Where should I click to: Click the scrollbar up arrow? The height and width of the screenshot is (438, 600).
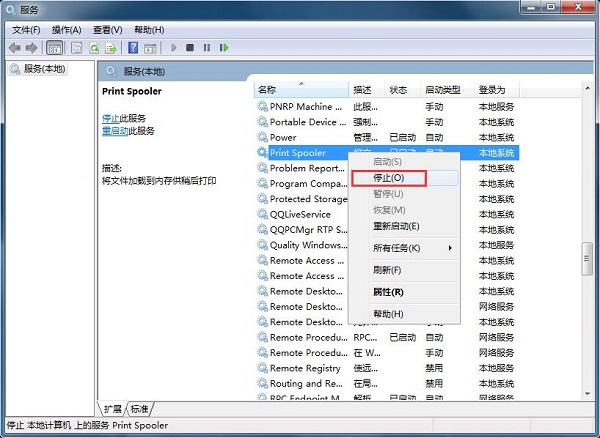(587, 88)
